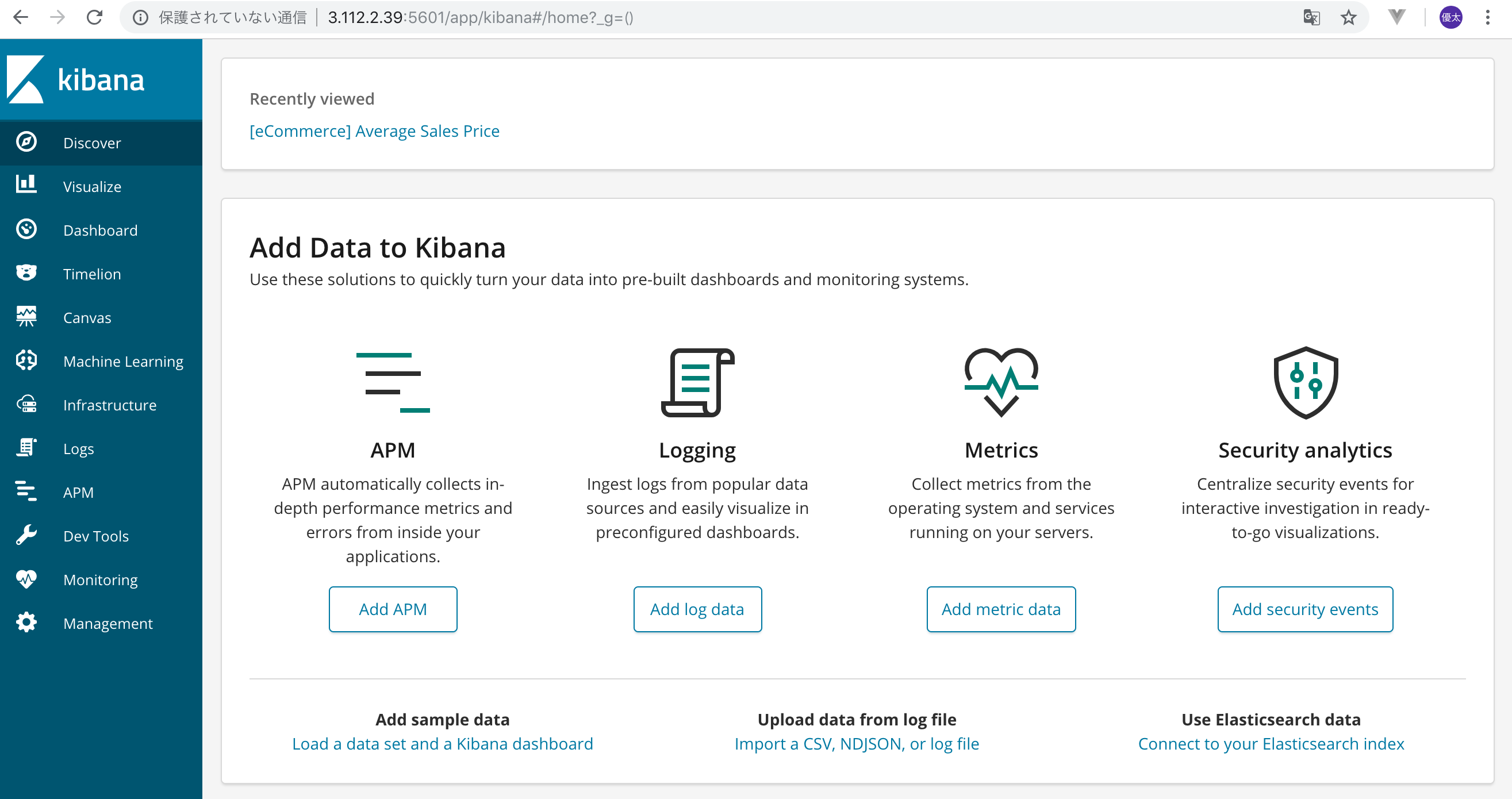Click the 'Security analytics' title
This screenshot has height=799, width=1512.
(1306, 450)
